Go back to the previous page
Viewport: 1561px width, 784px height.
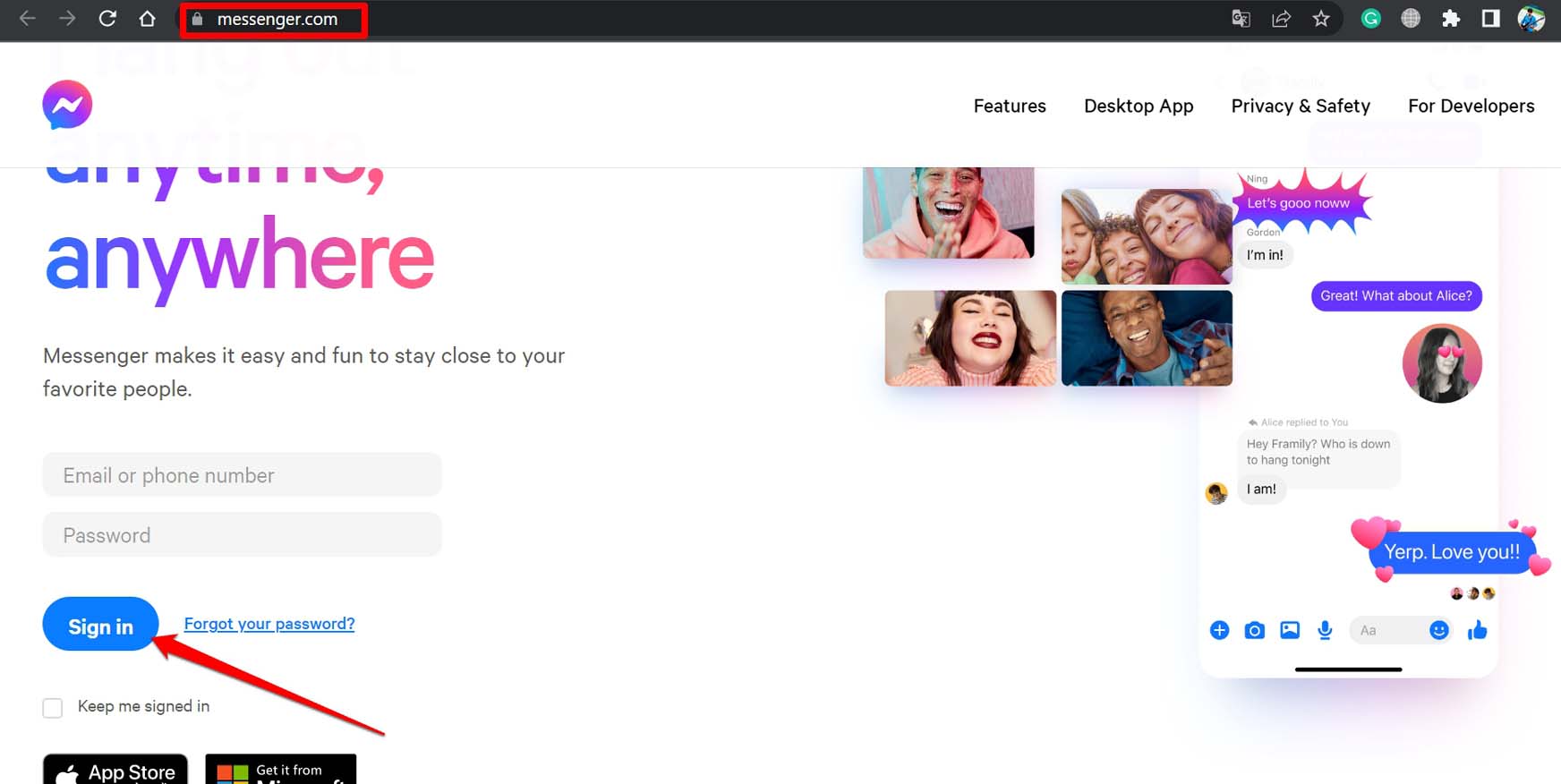pyautogui.click(x=27, y=19)
